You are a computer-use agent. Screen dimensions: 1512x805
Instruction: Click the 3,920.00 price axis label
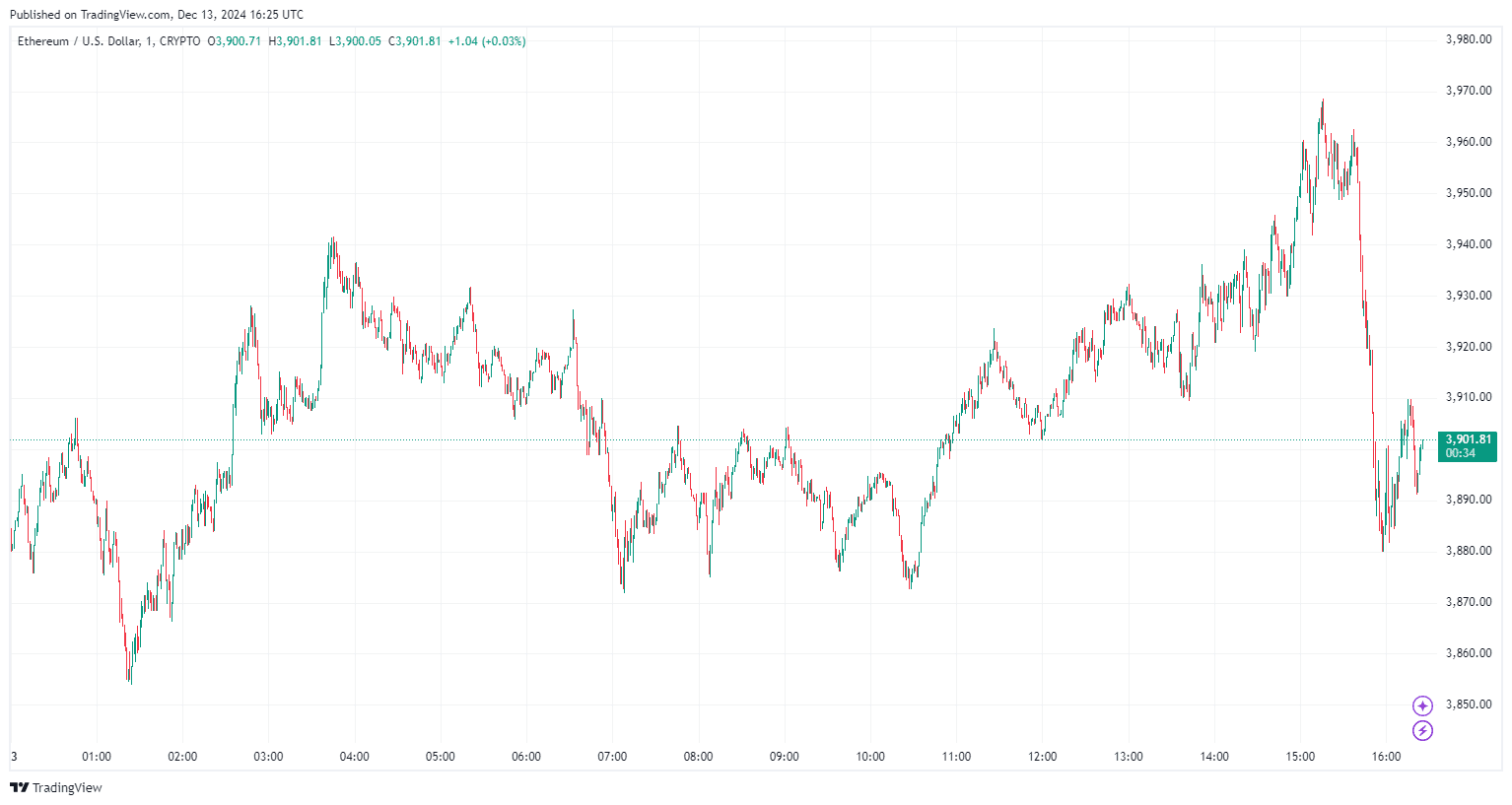(x=1469, y=347)
